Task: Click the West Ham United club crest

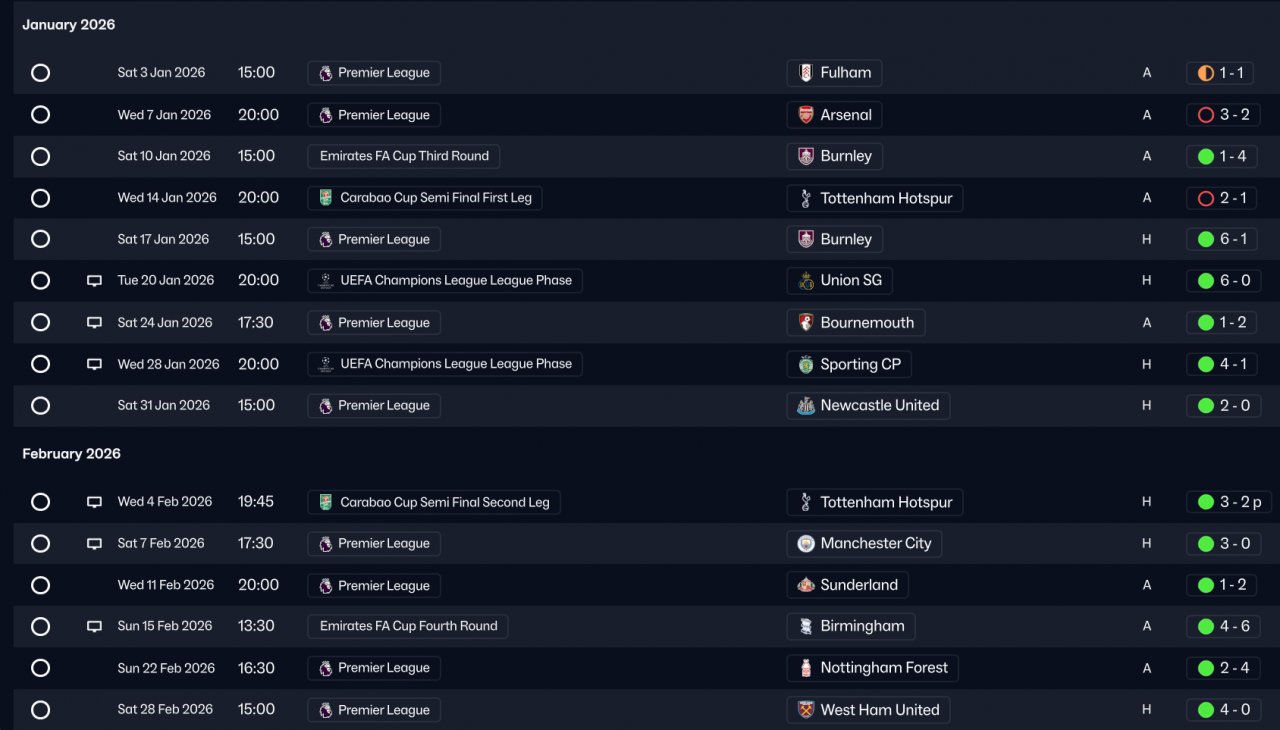Action: tap(806, 710)
